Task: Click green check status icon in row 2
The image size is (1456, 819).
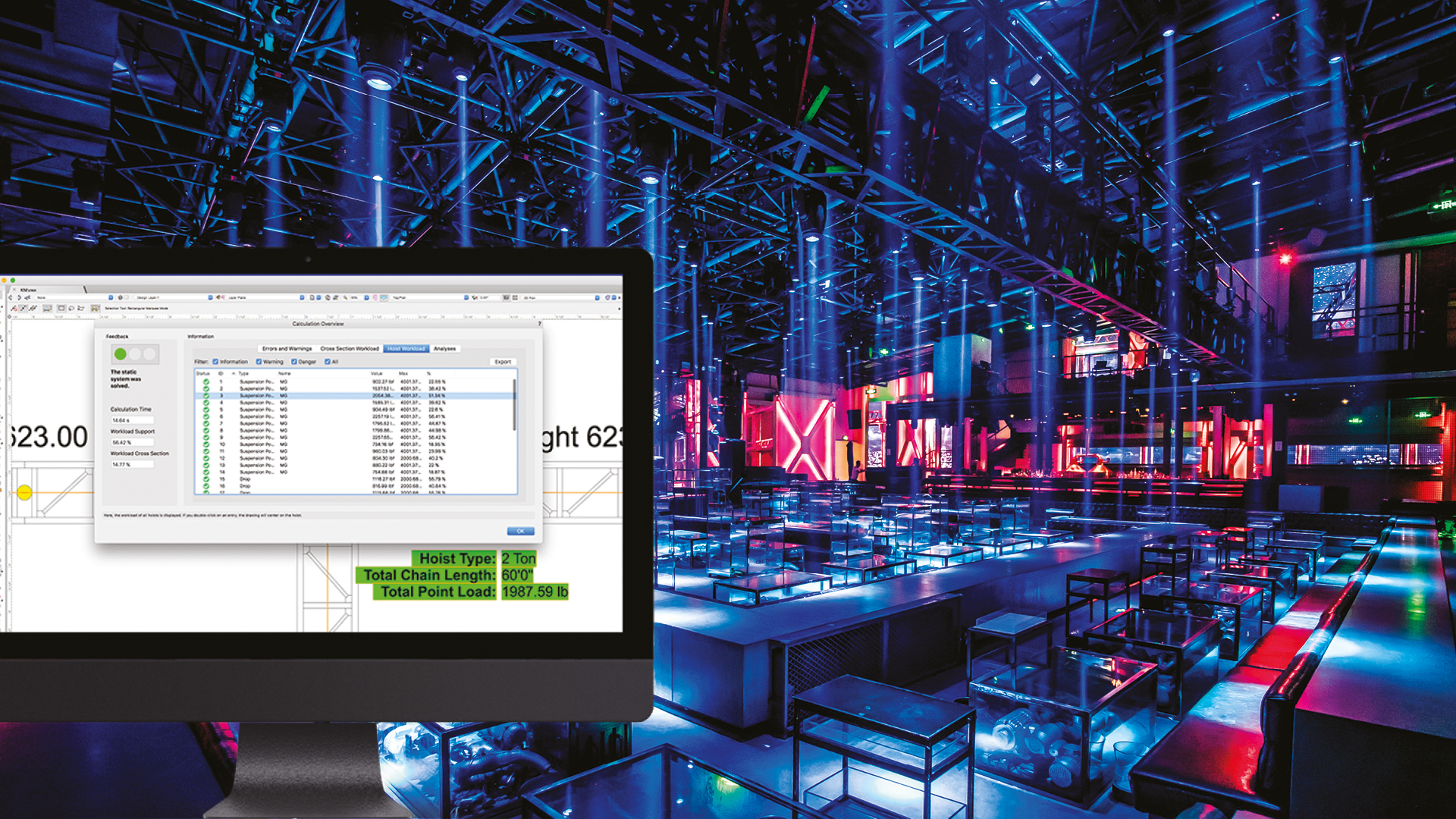Action: tap(206, 388)
